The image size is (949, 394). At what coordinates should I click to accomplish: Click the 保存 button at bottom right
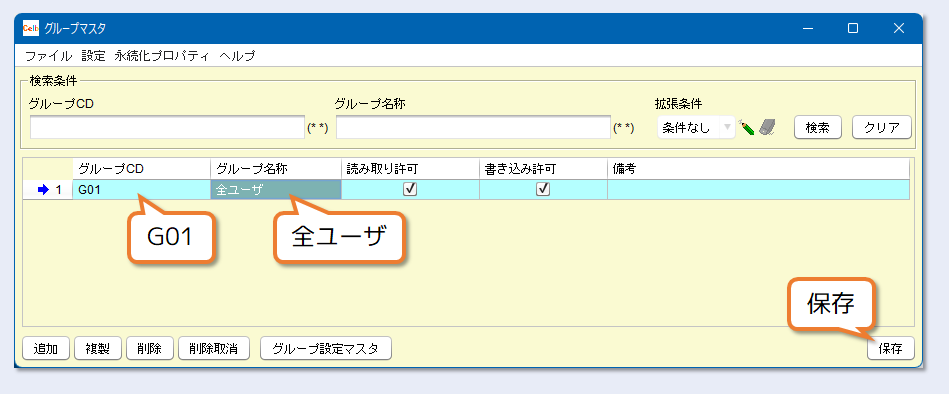[x=890, y=349]
